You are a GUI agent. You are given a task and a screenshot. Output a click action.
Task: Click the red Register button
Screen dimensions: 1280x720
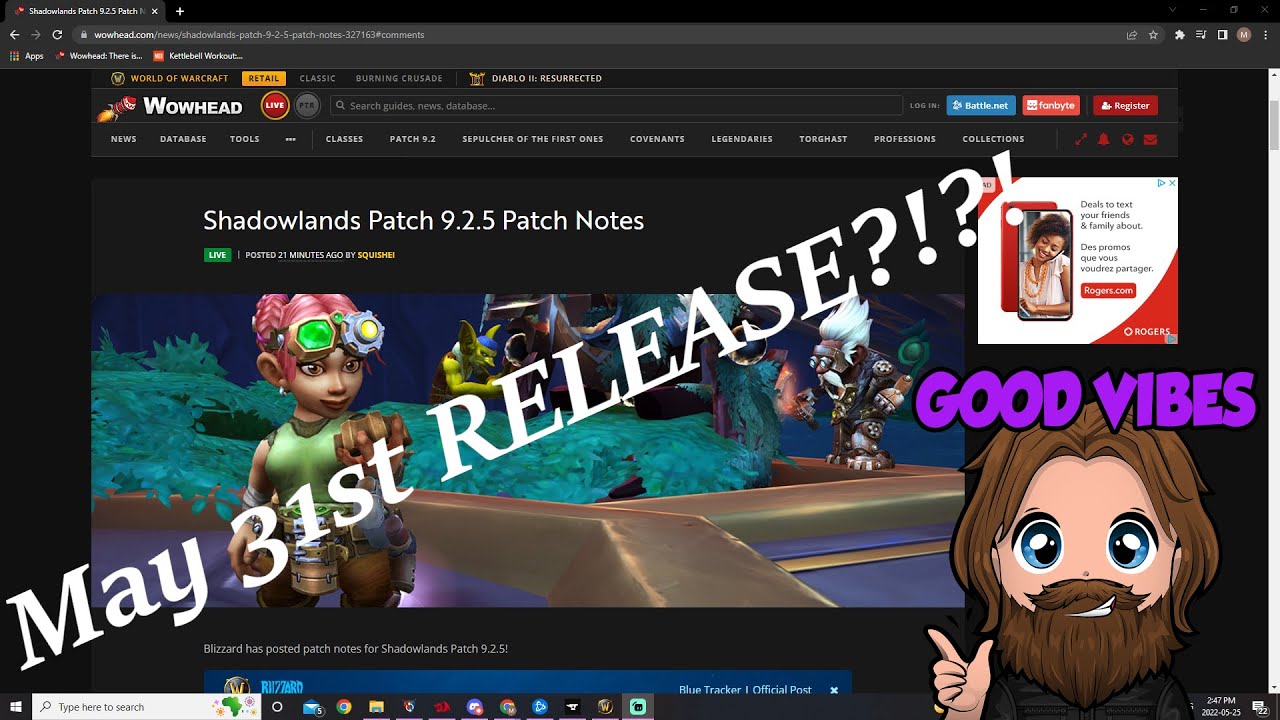coord(1125,105)
